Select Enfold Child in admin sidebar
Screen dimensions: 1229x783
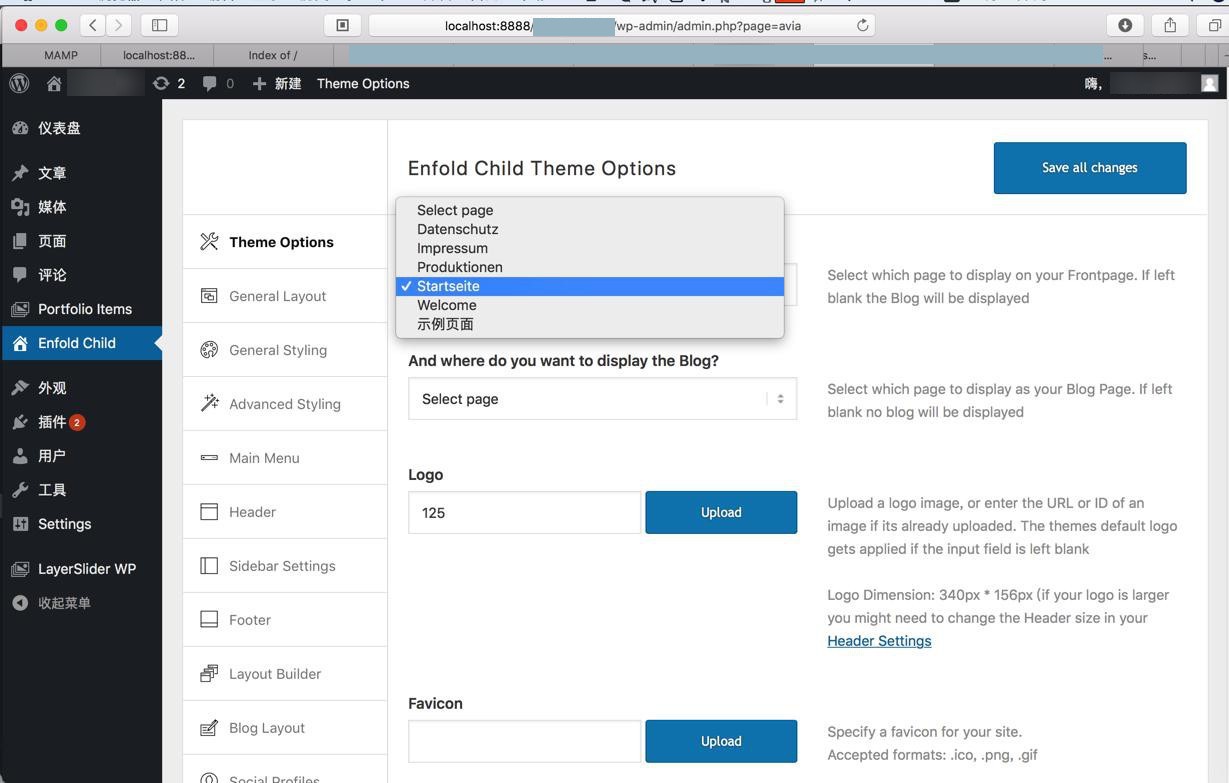81,343
